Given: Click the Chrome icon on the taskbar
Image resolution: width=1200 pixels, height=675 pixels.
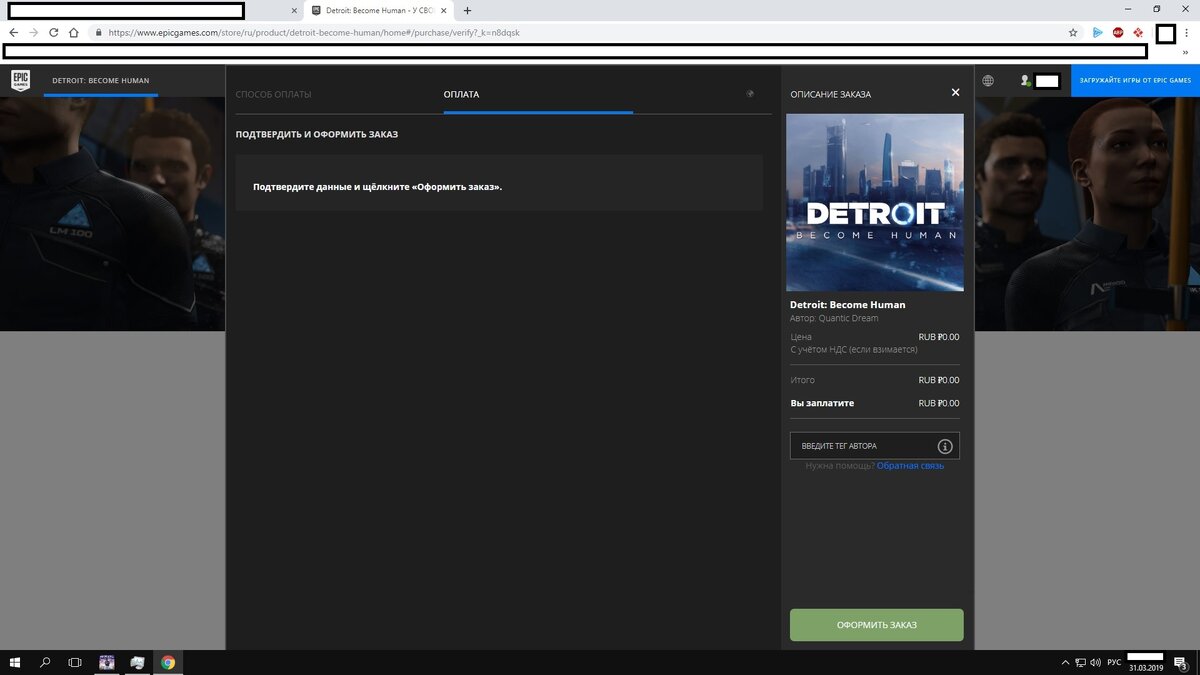Looking at the screenshot, I should point(168,662).
